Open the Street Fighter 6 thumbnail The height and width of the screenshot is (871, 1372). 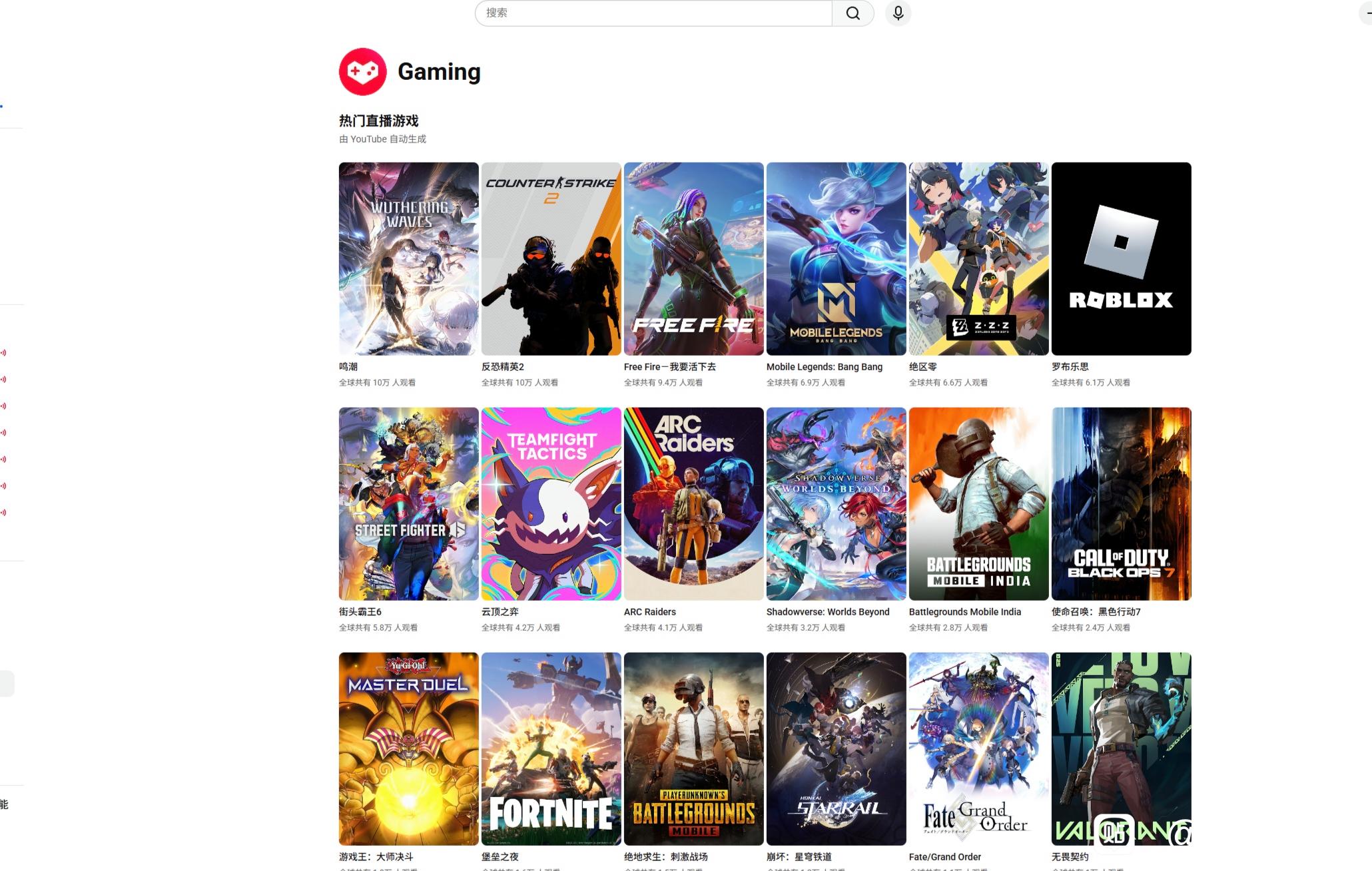pyautogui.click(x=408, y=503)
